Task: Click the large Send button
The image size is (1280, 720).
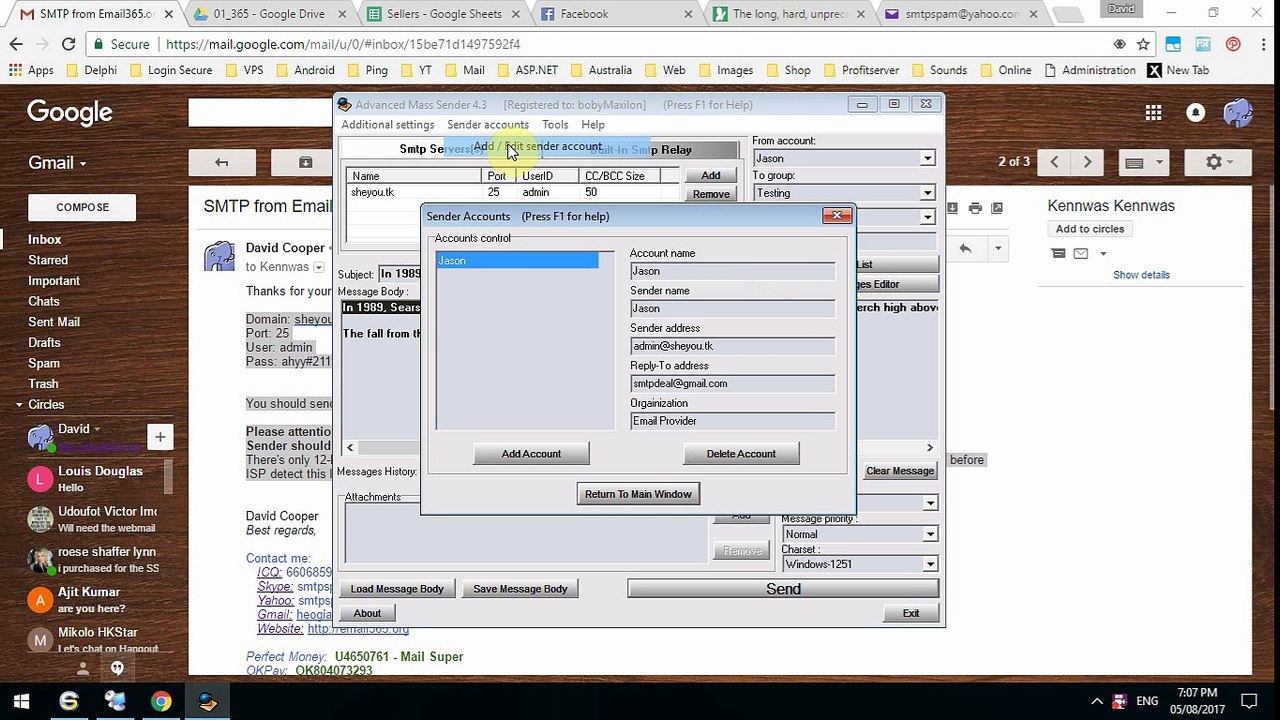Action: (x=783, y=589)
